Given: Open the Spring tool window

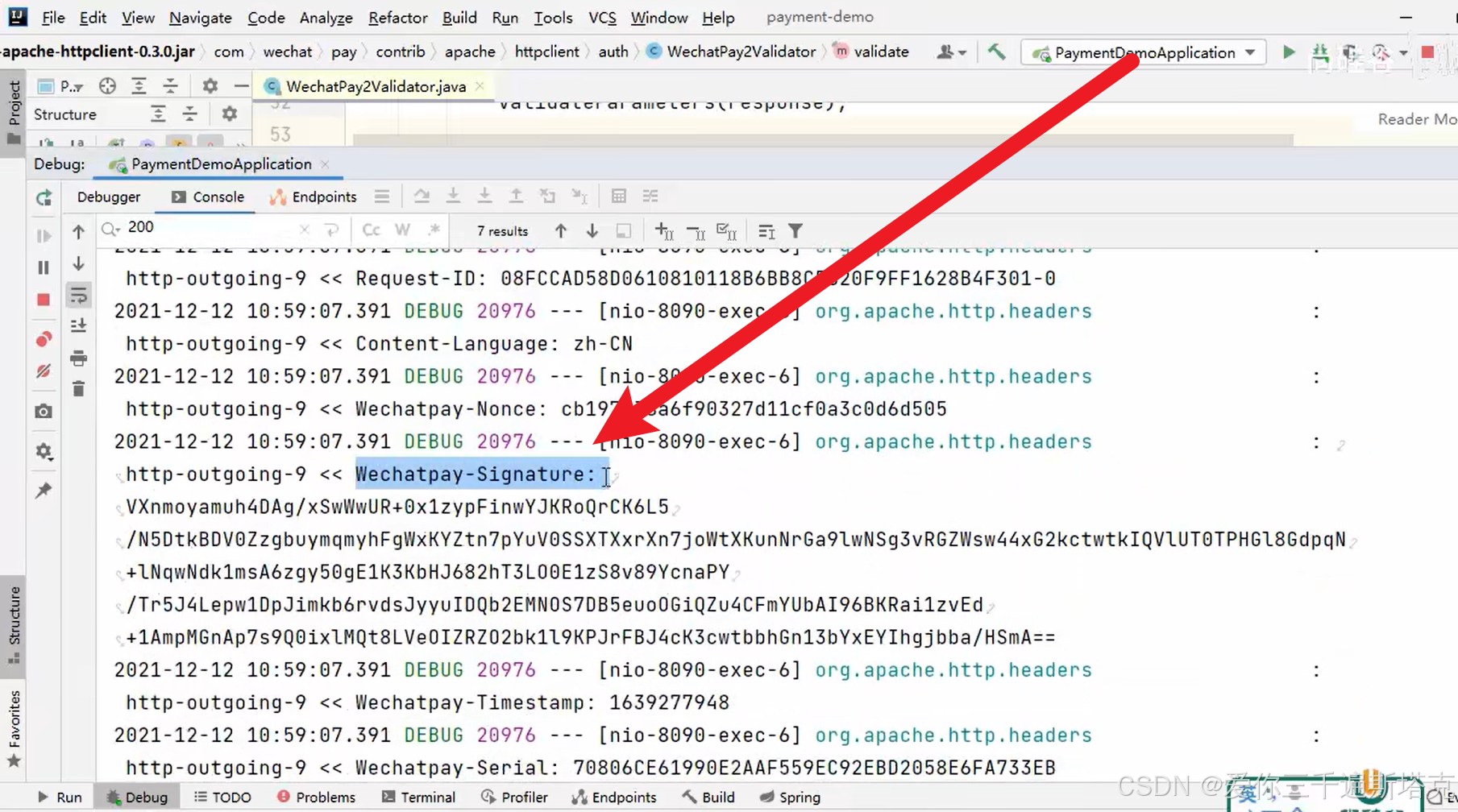Looking at the screenshot, I should 790,797.
